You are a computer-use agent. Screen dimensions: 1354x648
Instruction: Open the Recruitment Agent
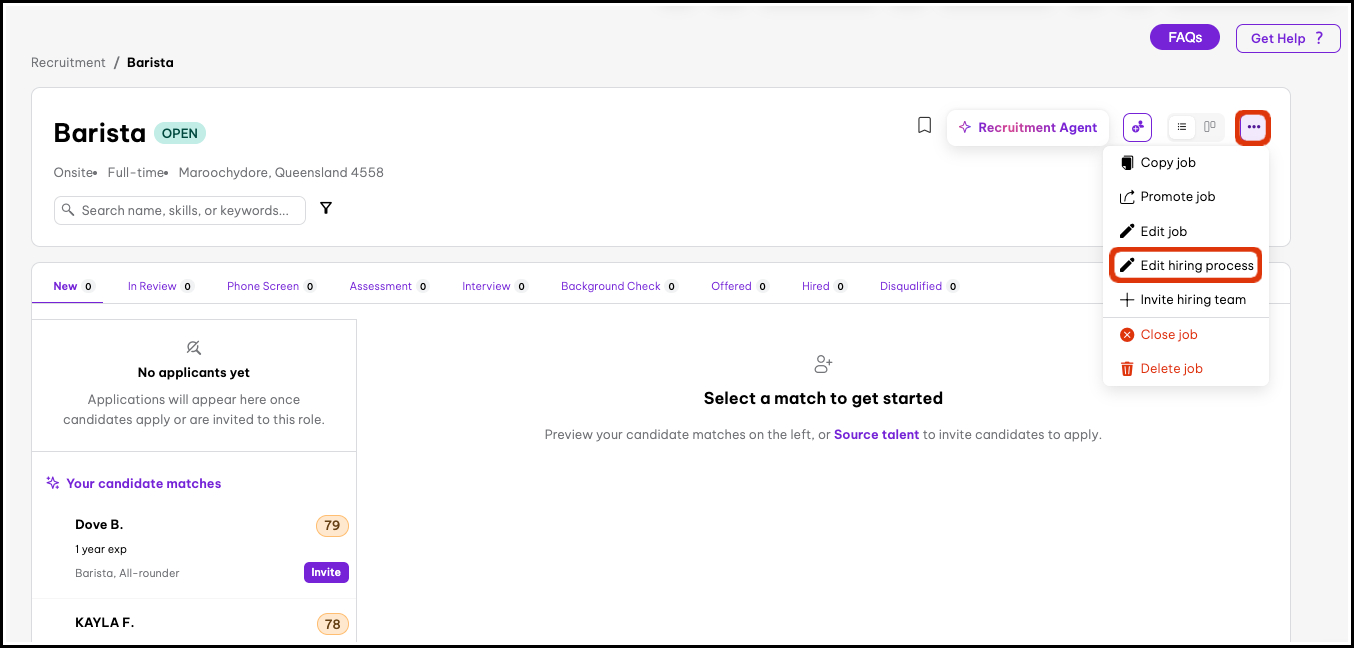[x=1028, y=128]
